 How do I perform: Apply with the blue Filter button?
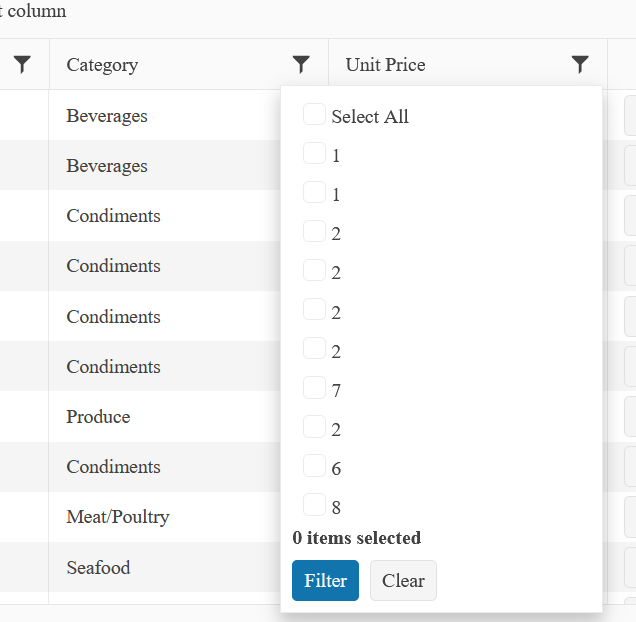[325, 581]
